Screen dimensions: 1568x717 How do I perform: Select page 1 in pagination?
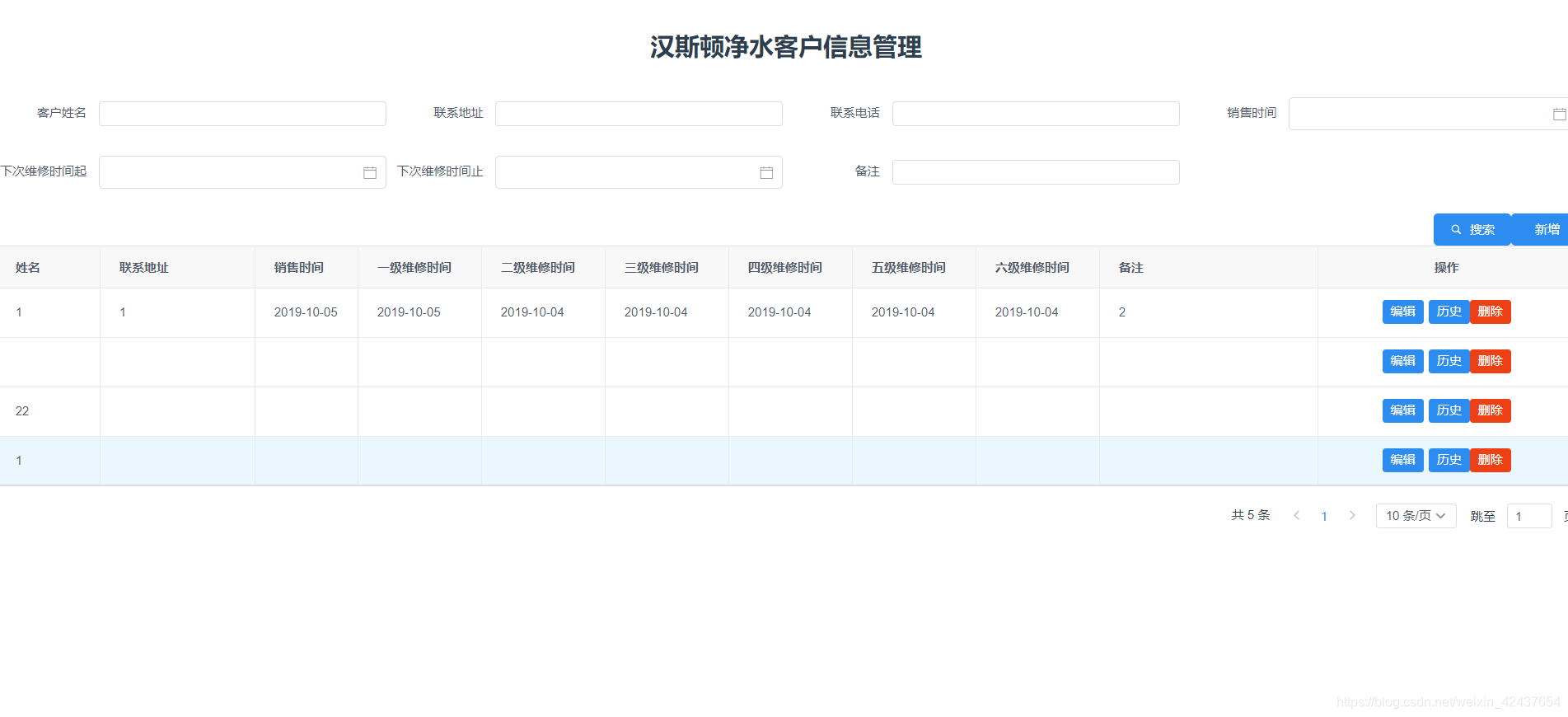click(x=1324, y=516)
